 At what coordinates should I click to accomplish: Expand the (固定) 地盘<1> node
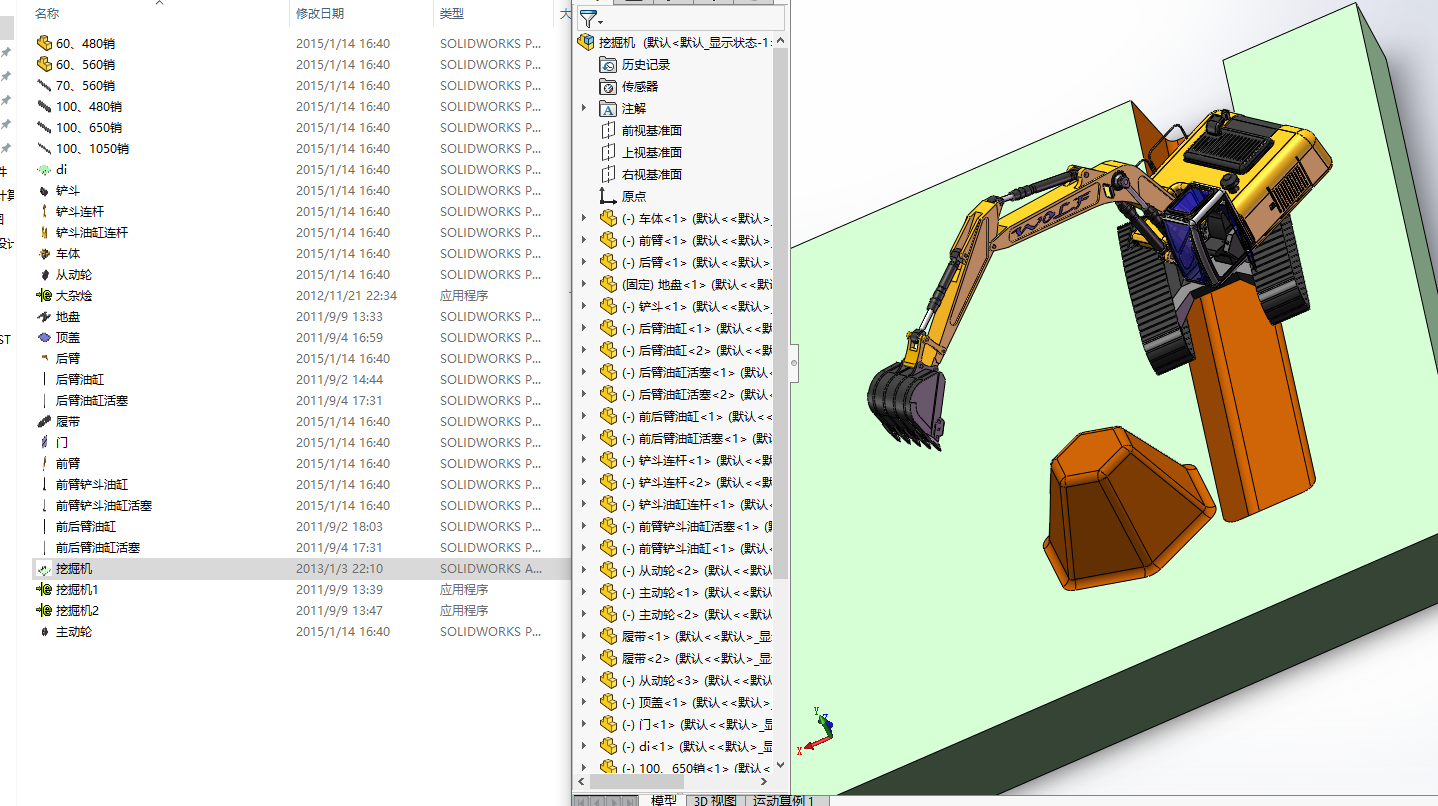pos(584,284)
